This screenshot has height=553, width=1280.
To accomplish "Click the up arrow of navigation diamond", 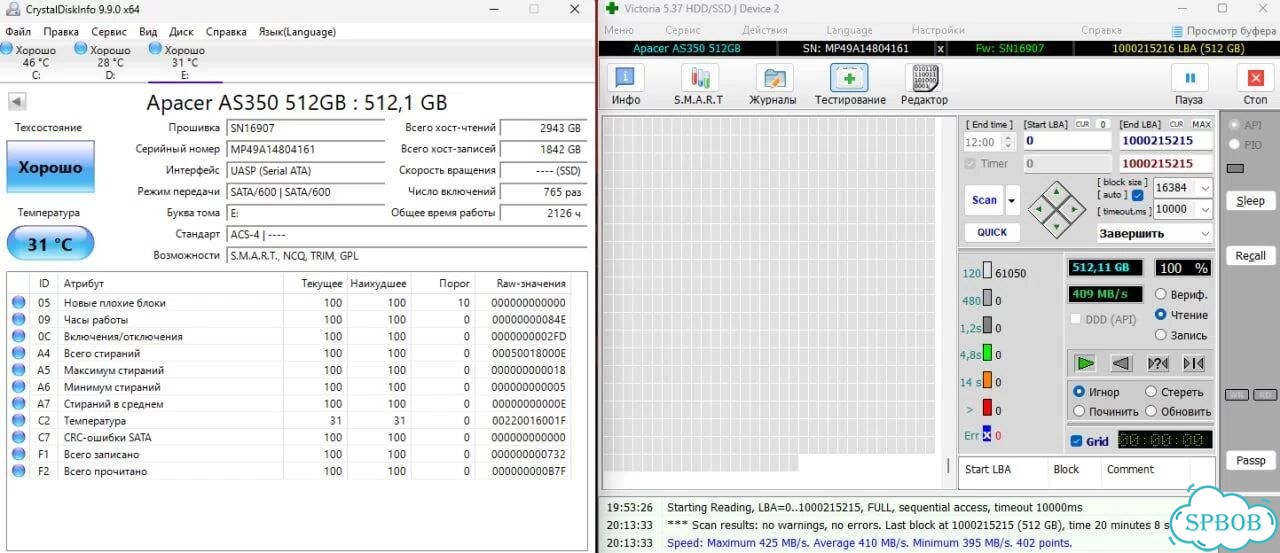I will pyautogui.click(x=1057, y=194).
